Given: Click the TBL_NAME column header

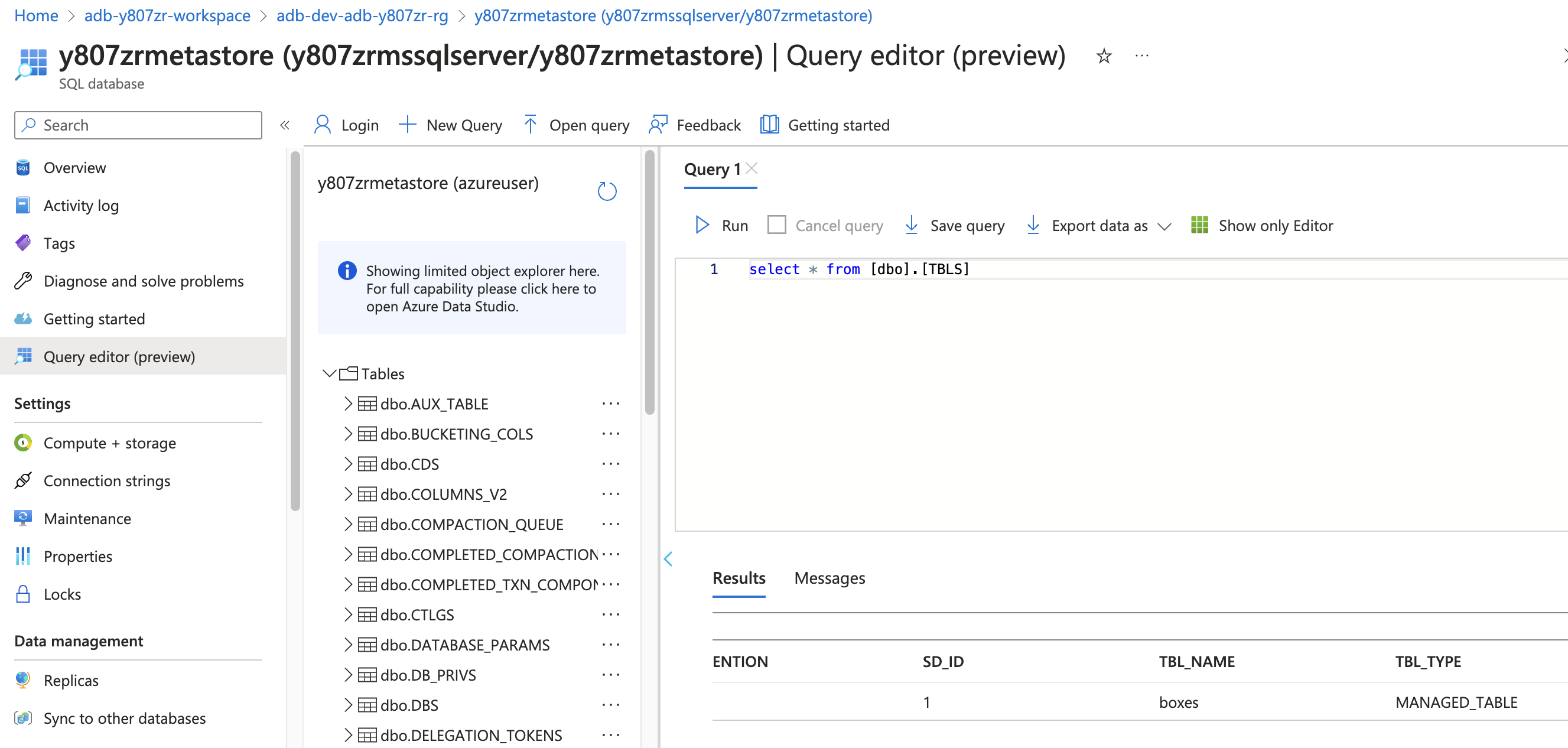Looking at the screenshot, I should 1196,661.
